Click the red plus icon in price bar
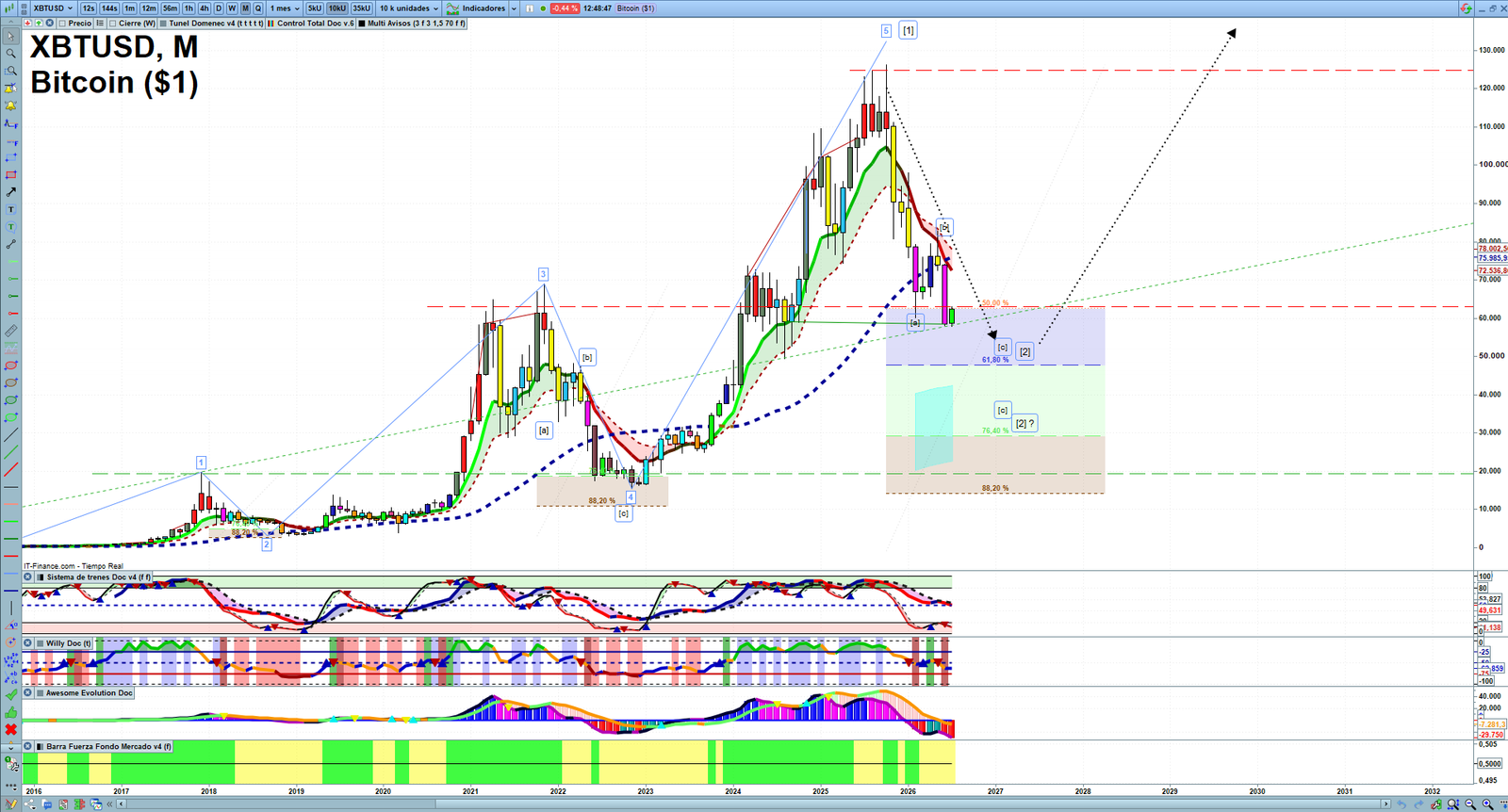This screenshot has width=1508, height=812. pos(28,24)
